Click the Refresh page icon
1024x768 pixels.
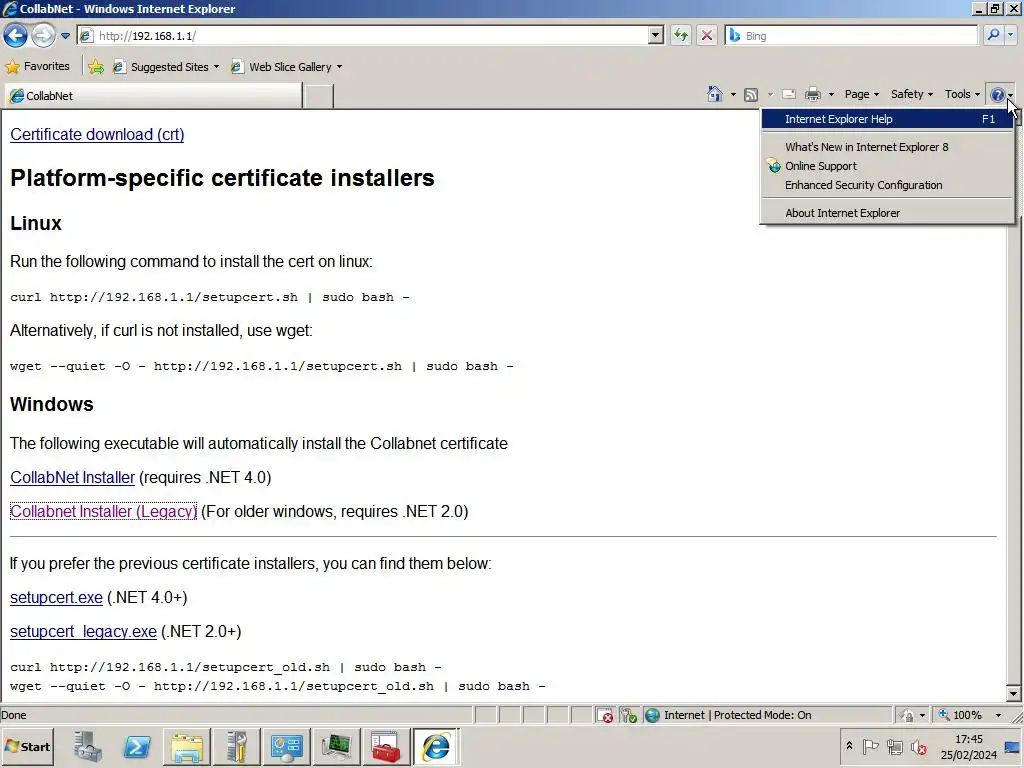point(680,36)
